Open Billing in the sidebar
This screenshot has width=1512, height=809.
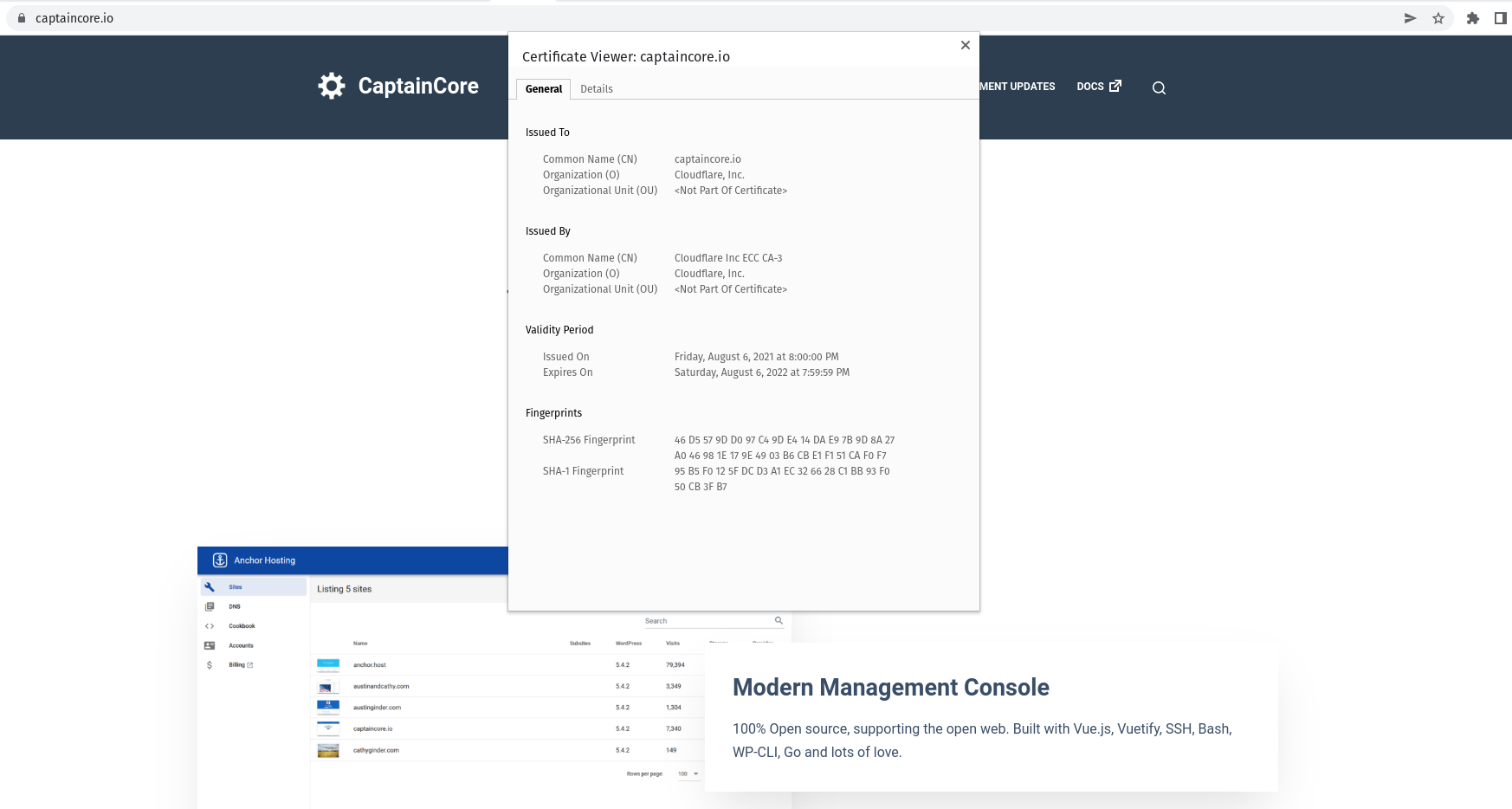pos(236,665)
